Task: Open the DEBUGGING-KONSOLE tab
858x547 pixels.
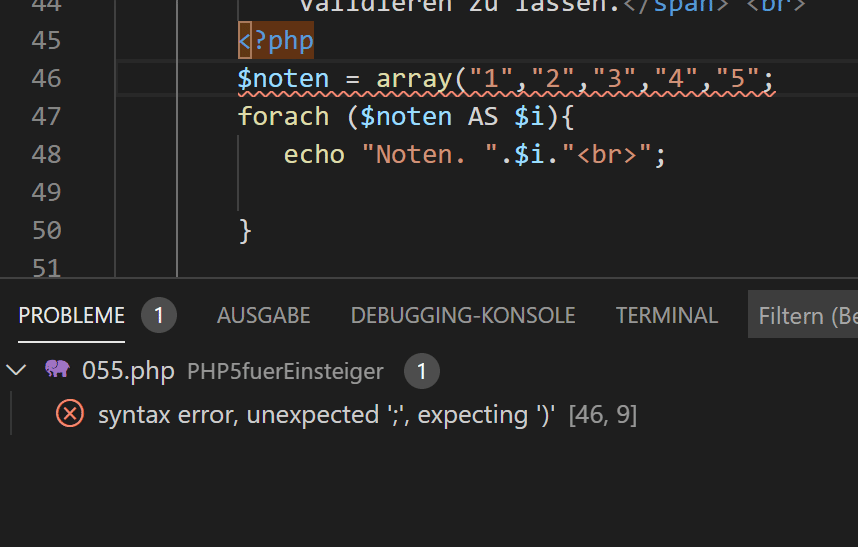Action: 463,316
